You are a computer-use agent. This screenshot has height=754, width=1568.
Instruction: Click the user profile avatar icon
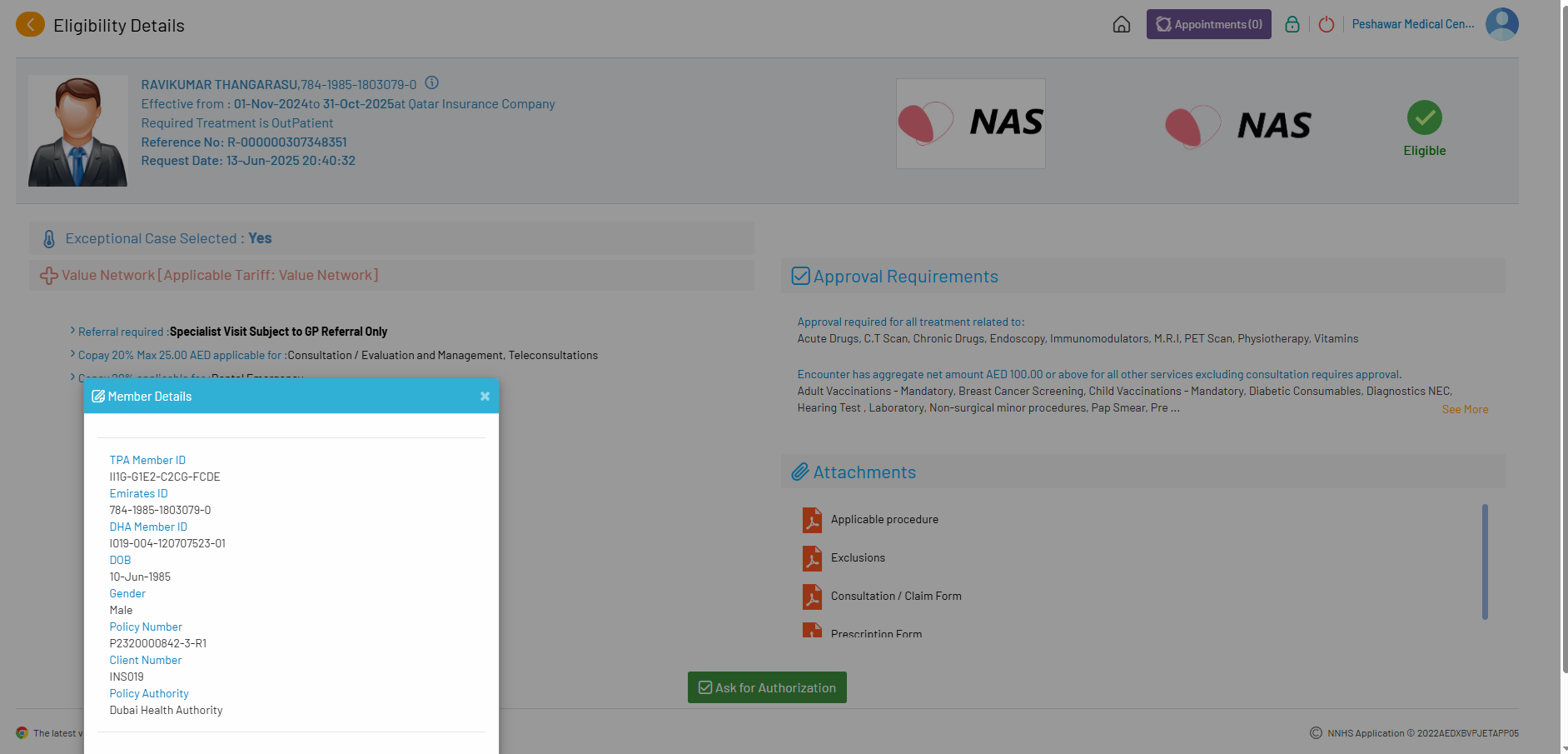click(1501, 24)
